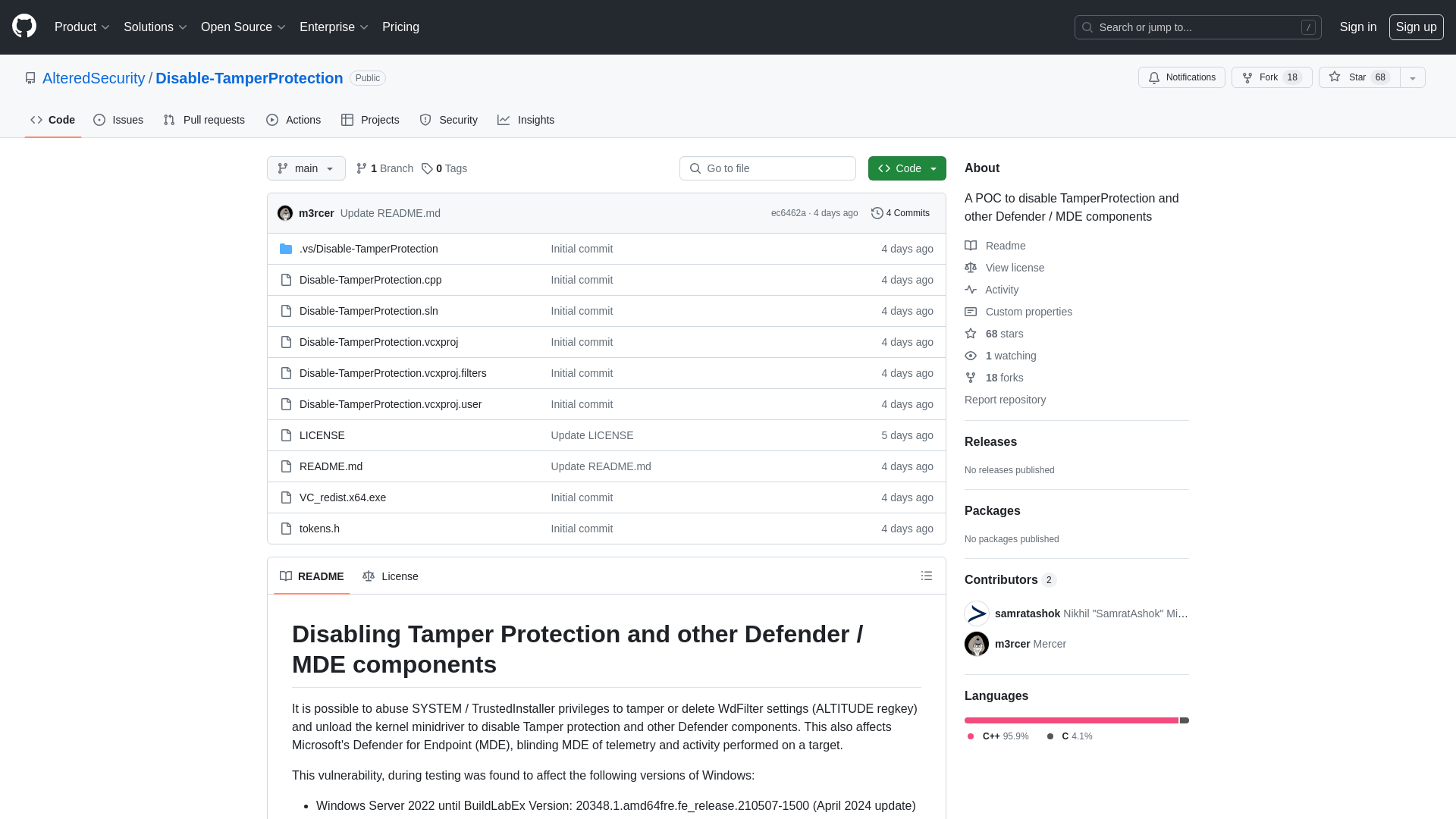Click the Sign in link
Image resolution: width=1456 pixels, height=819 pixels.
coord(1358,27)
